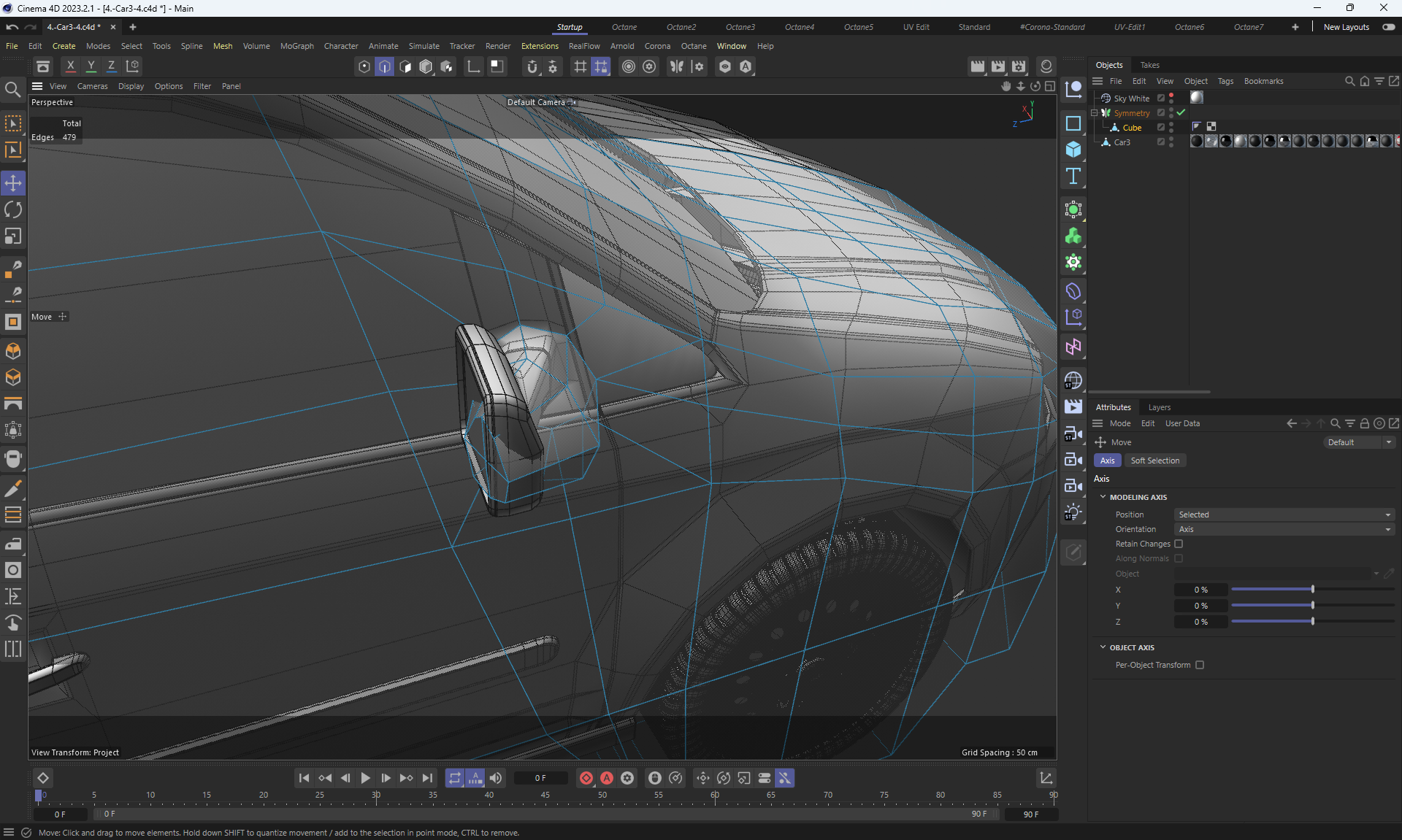The height and width of the screenshot is (840, 1402).
Task: Go to end of animation
Action: coord(427,778)
